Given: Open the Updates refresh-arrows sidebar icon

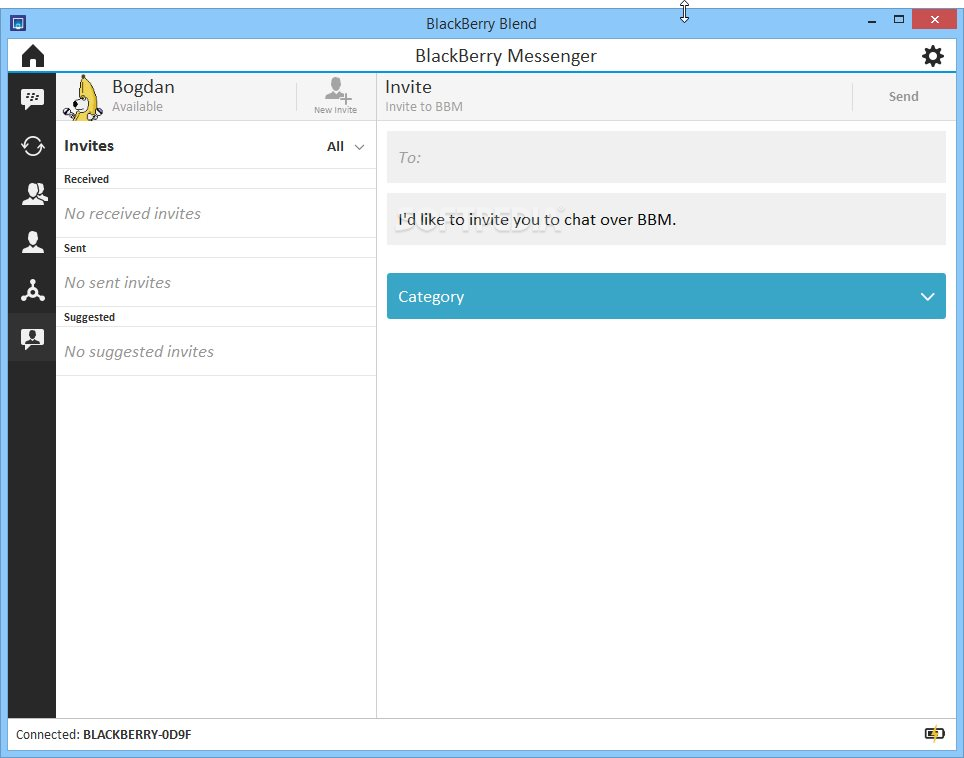Looking at the screenshot, I should (x=33, y=146).
